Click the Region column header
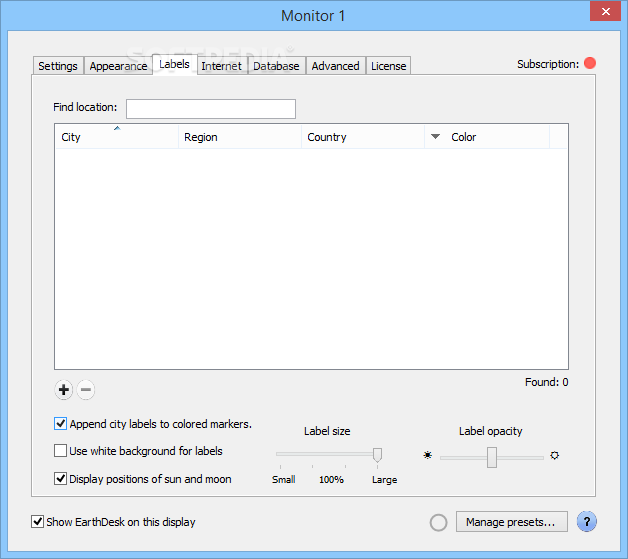The height and width of the screenshot is (559, 628). point(240,137)
